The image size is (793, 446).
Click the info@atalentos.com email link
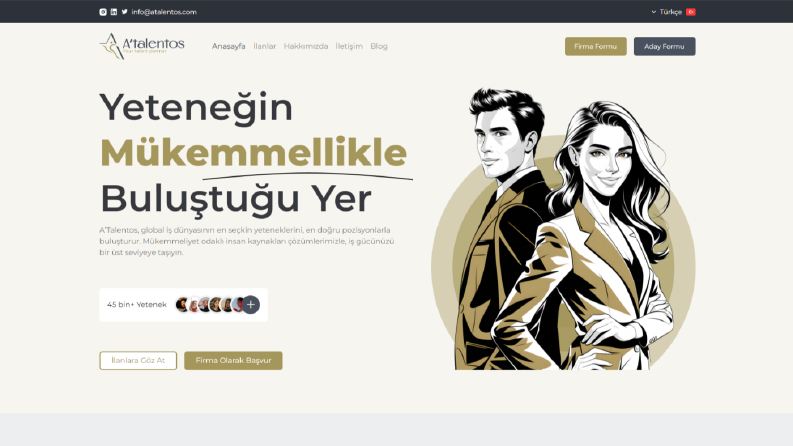point(164,12)
